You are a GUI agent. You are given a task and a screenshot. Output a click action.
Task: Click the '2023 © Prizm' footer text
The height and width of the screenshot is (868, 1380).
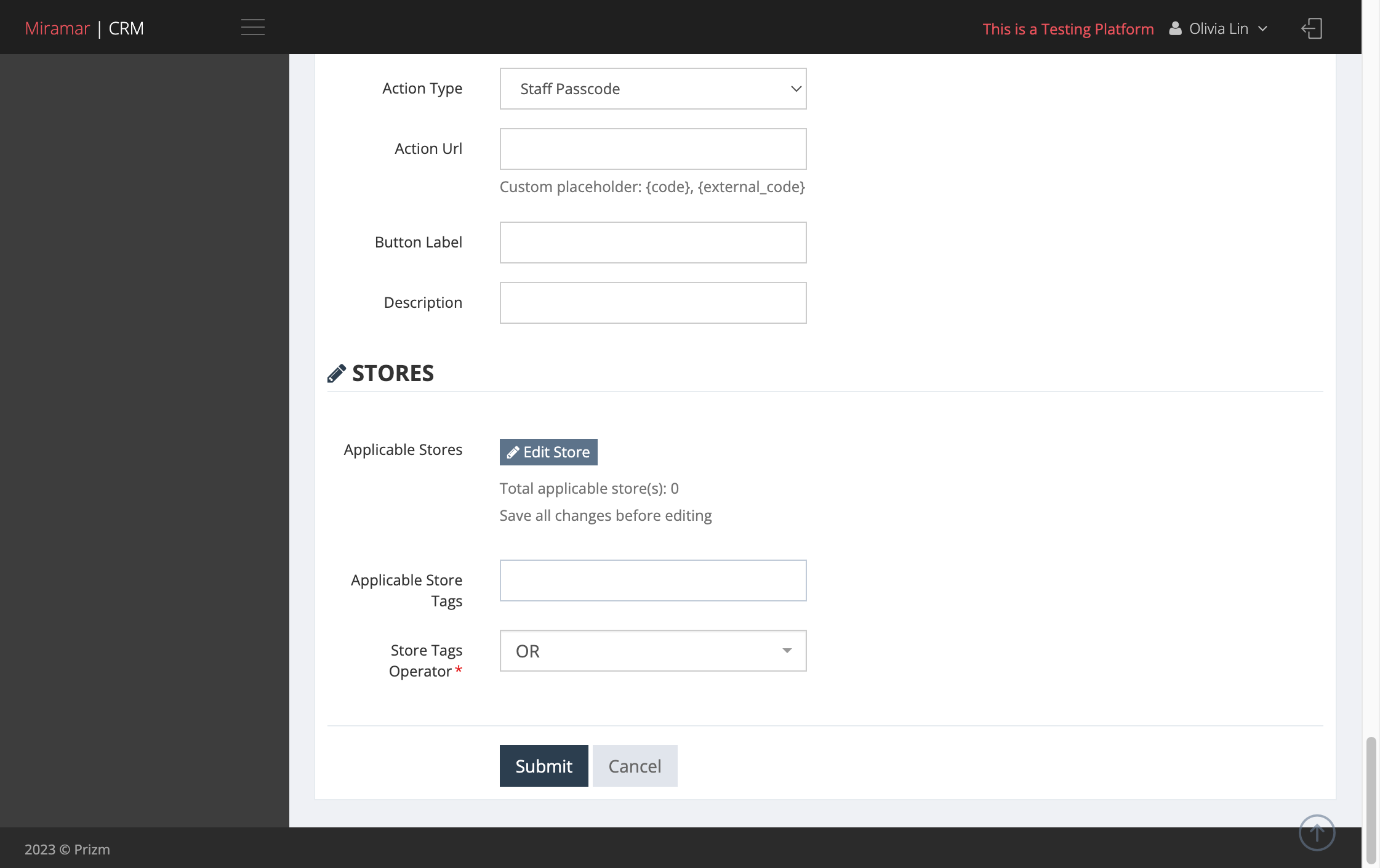(x=67, y=850)
